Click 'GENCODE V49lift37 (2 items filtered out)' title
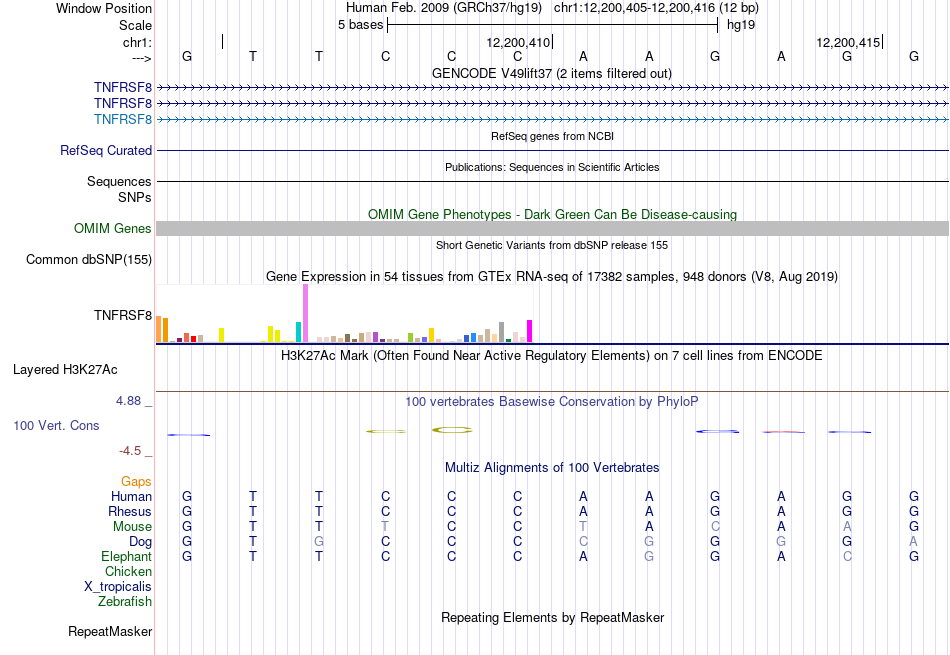The width and height of the screenshot is (950, 655). 552,73
